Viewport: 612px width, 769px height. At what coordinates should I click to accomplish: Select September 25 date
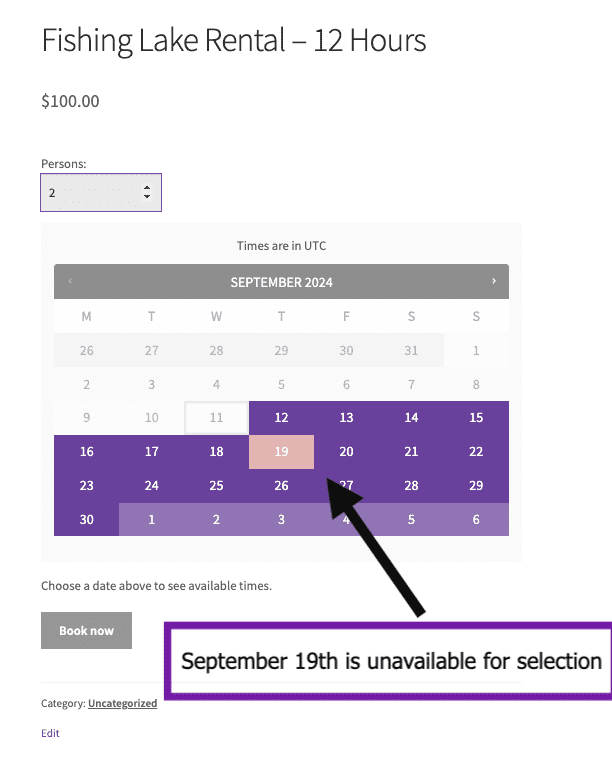(x=216, y=485)
